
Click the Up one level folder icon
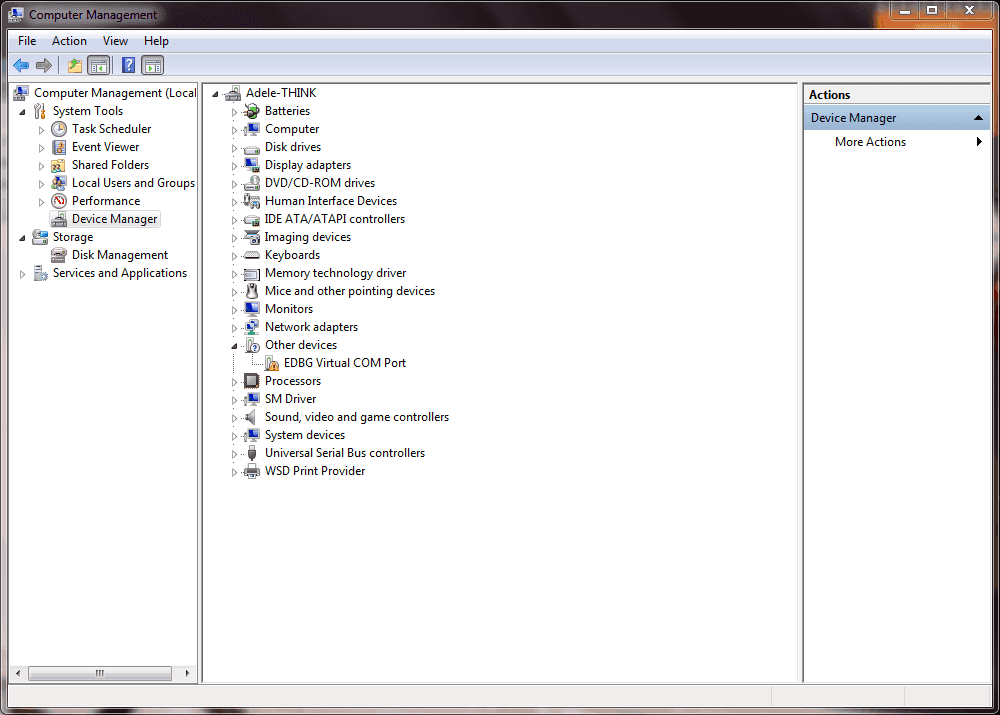[74, 66]
